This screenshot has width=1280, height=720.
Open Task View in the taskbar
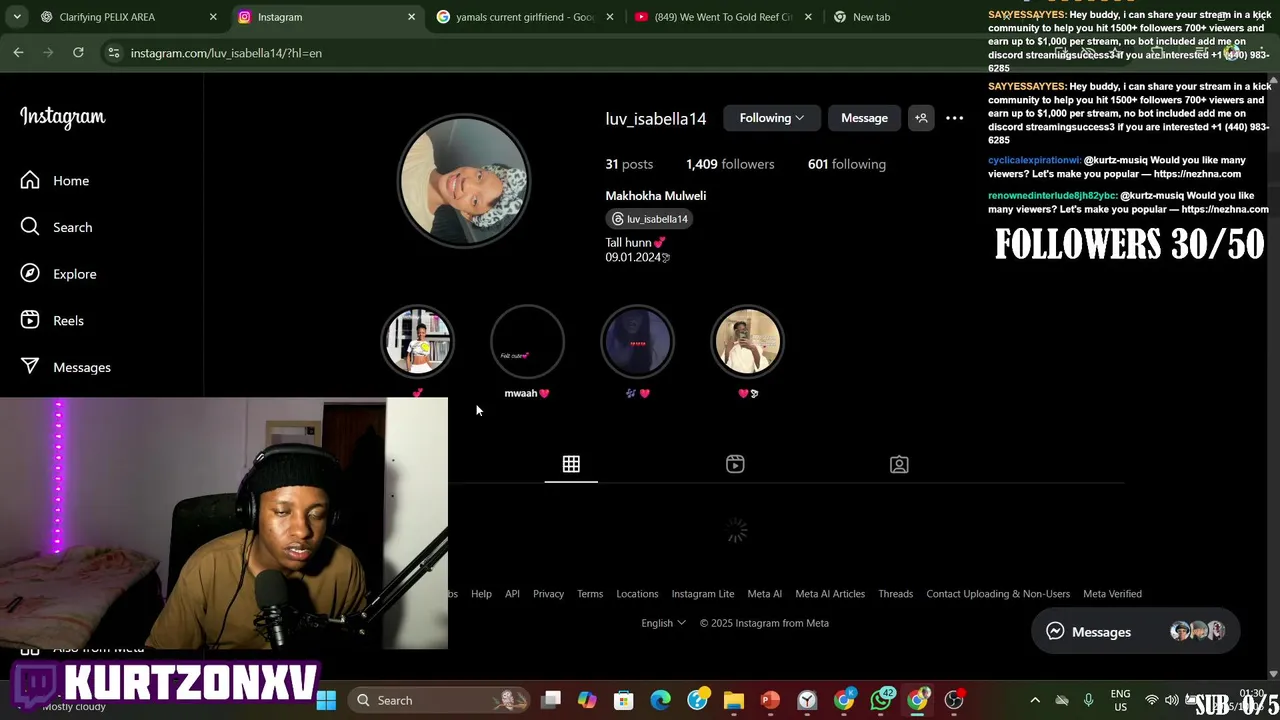click(551, 701)
